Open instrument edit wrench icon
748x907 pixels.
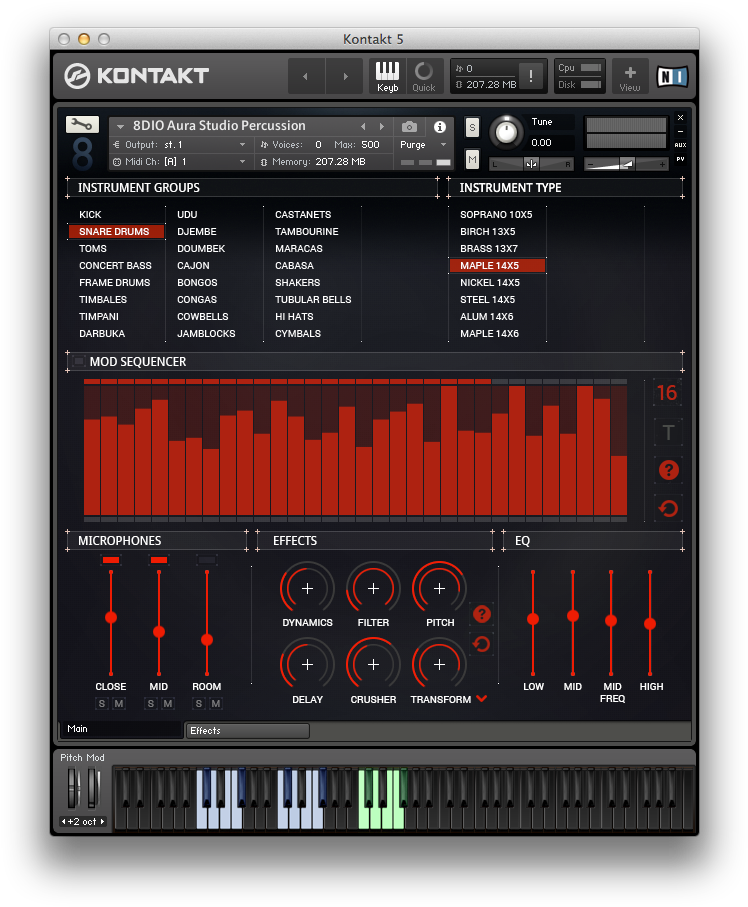[82, 124]
